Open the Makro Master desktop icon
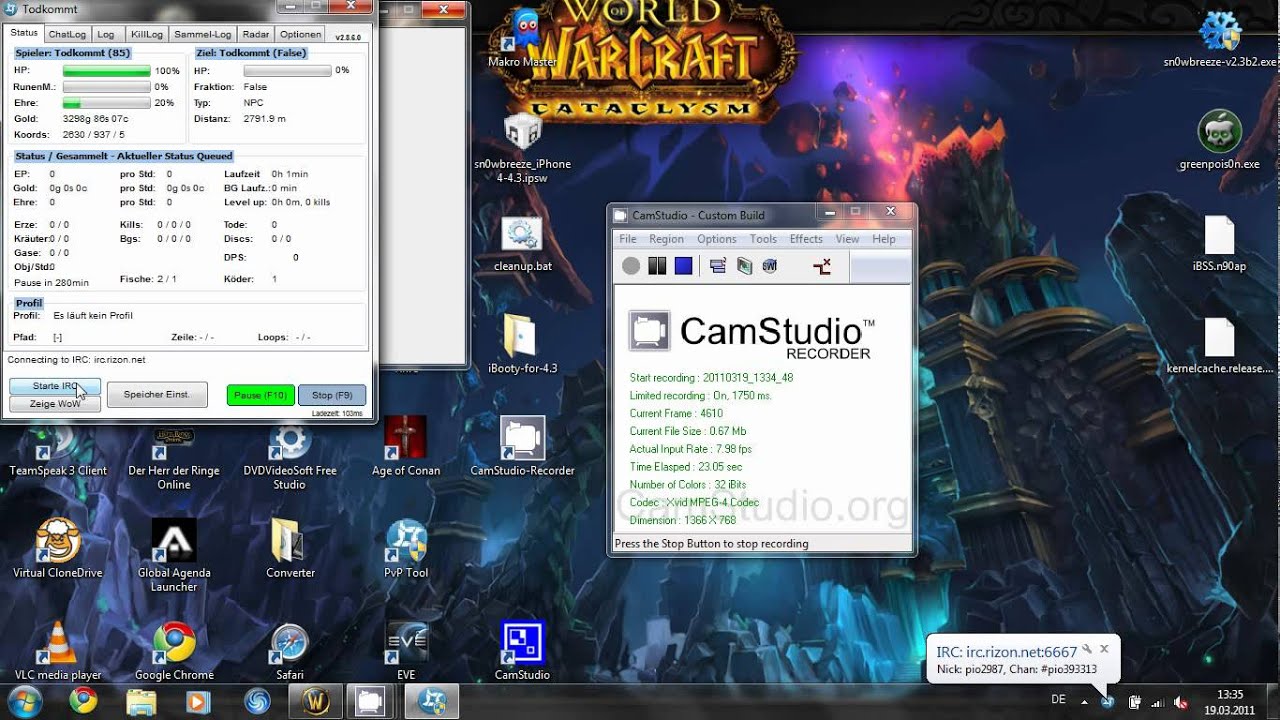 522,38
